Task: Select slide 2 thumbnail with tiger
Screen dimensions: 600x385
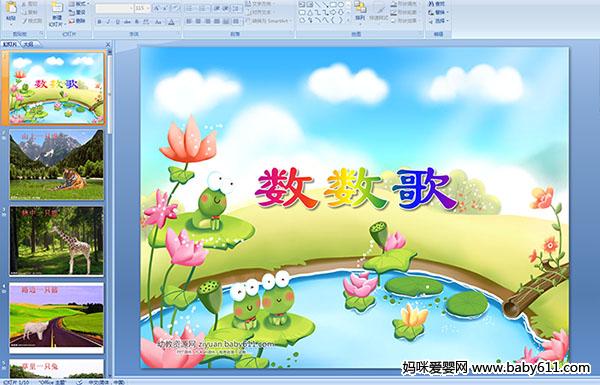Action: click(x=57, y=165)
